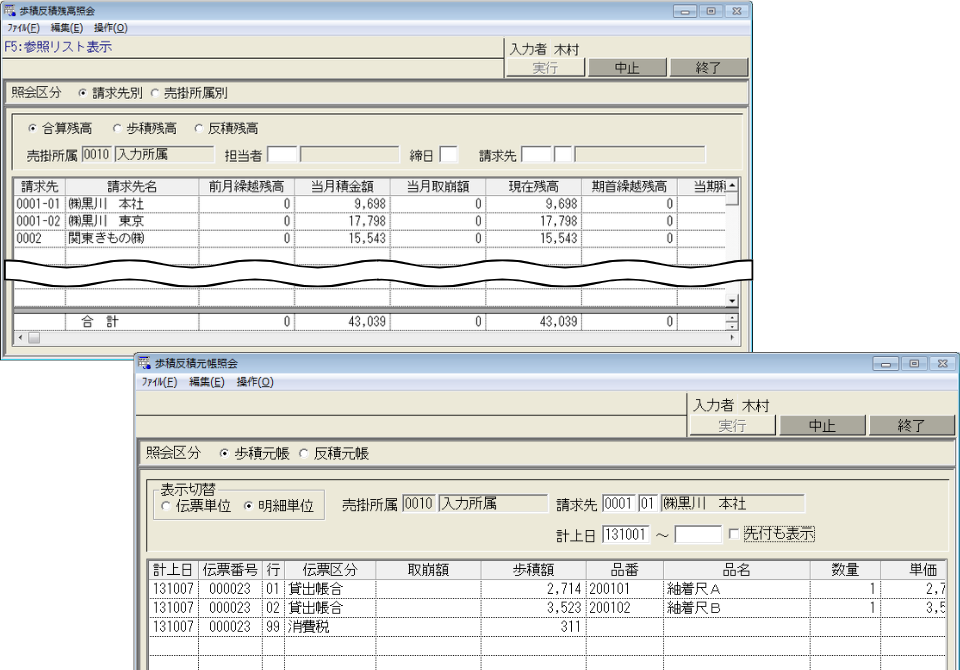Select the 売掛所属別 radio option
Viewport: 960px width, 670px height.
(155, 93)
